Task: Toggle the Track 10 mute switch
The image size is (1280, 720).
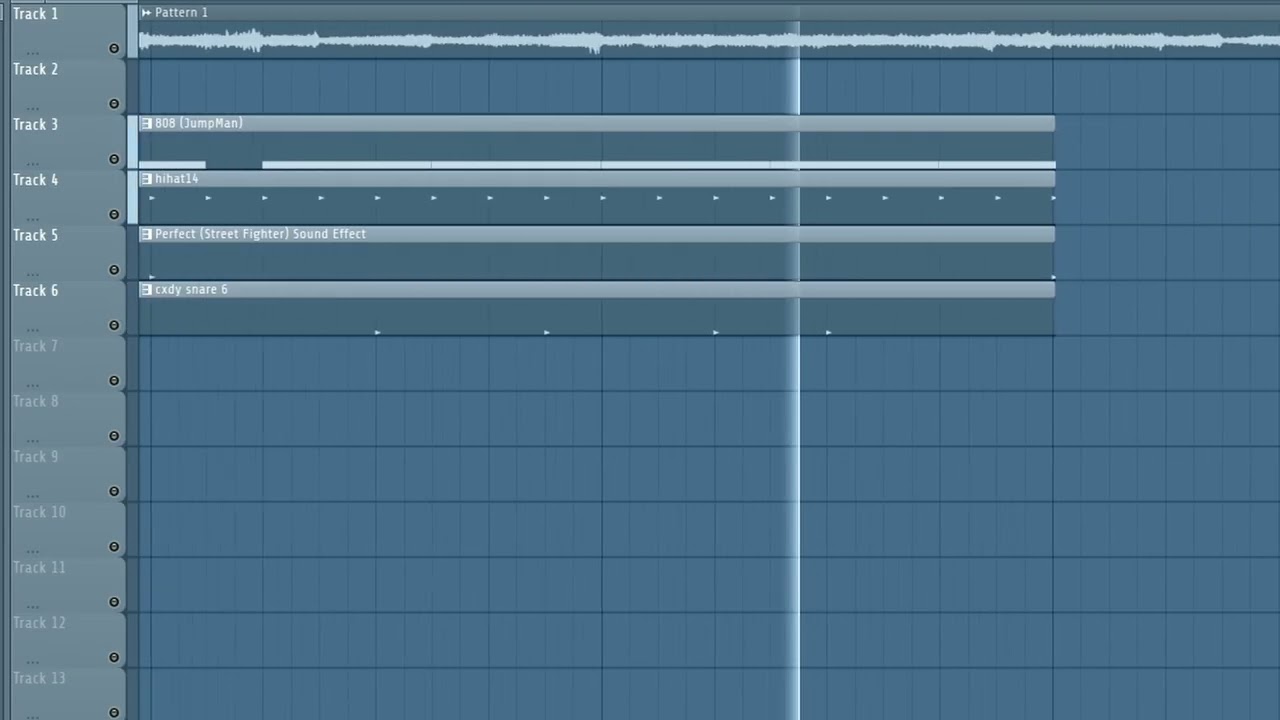Action: pyautogui.click(x=114, y=547)
